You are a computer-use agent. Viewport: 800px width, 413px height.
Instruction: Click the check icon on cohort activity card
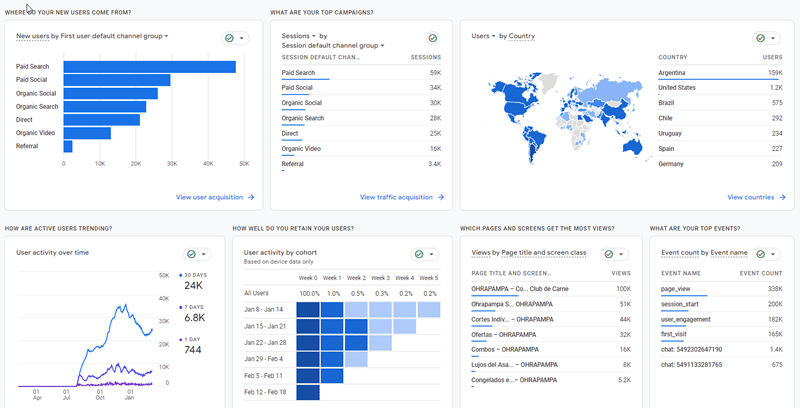coord(417,254)
